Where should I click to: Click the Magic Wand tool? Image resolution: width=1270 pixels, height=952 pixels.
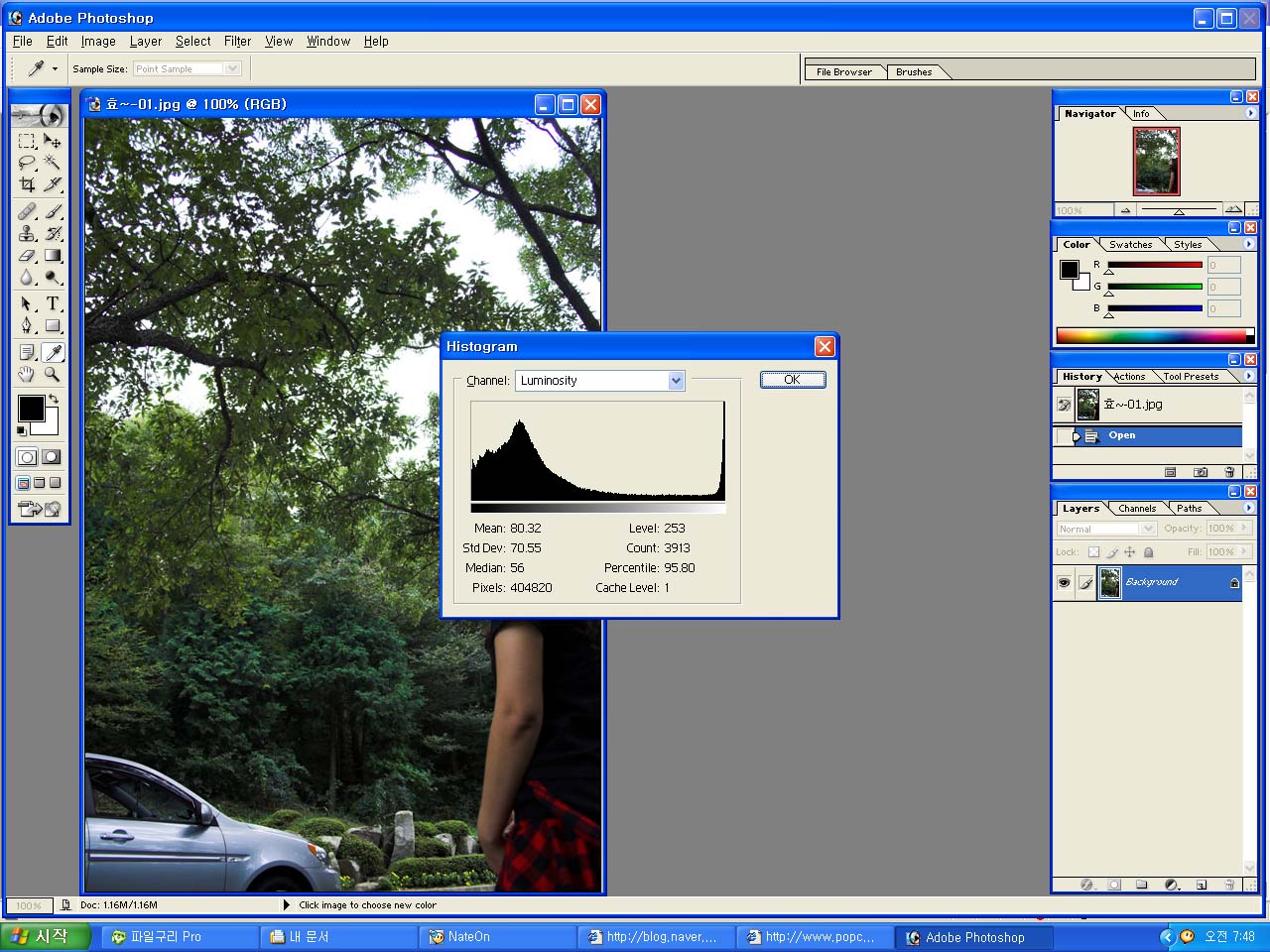pos(53,163)
